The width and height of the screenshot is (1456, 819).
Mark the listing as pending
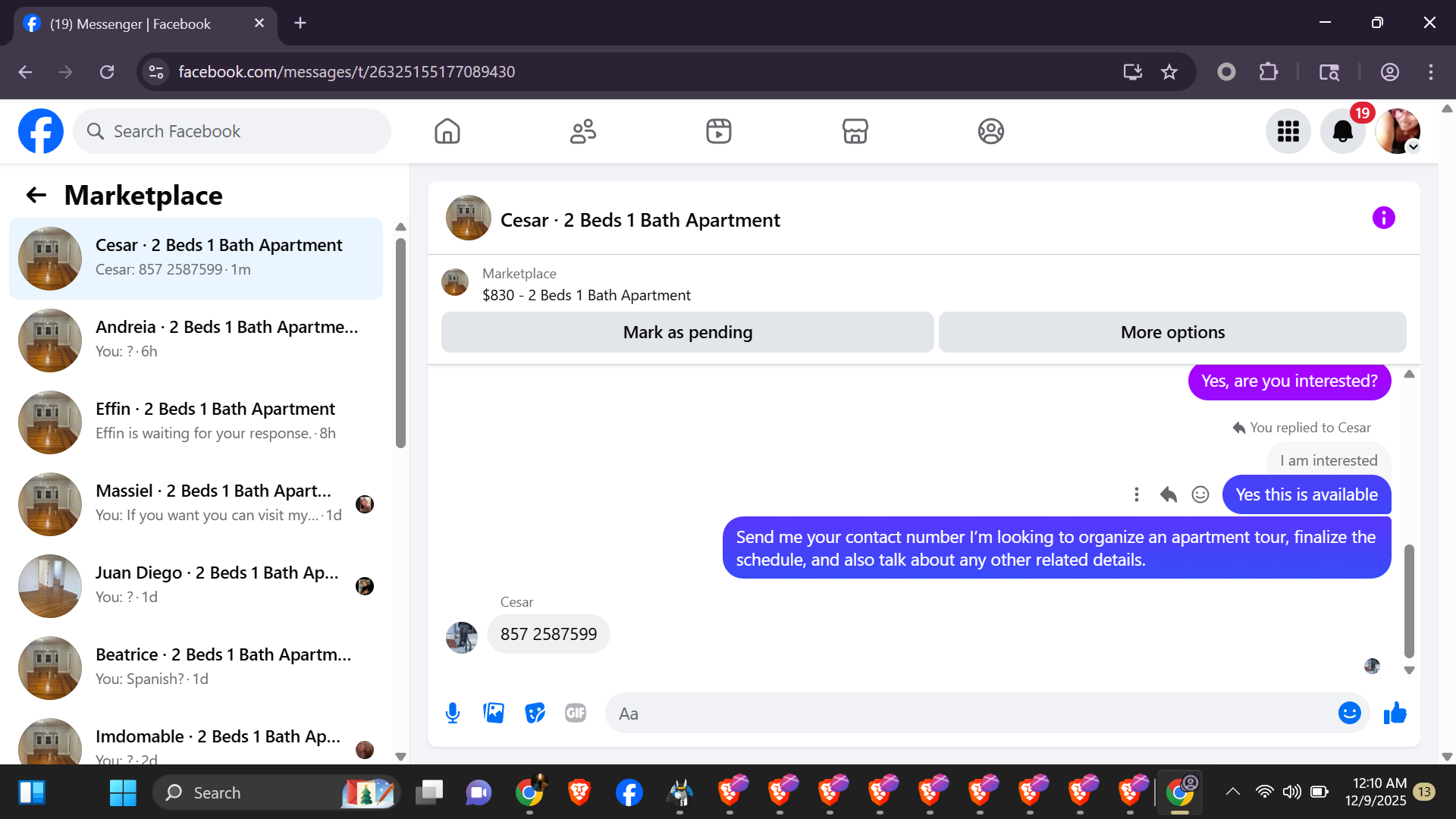[x=688, y=332]
